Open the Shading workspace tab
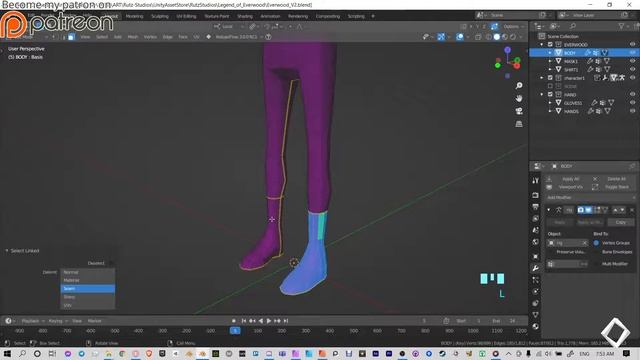 click(x=245, y=16)
